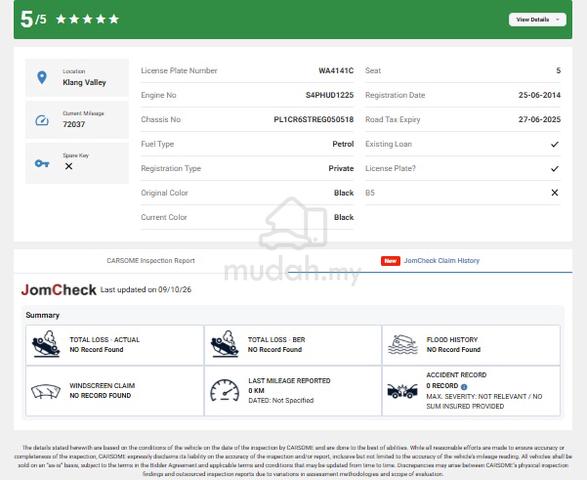Click the Last Mileage Reported gauge icon

point(225,391)
